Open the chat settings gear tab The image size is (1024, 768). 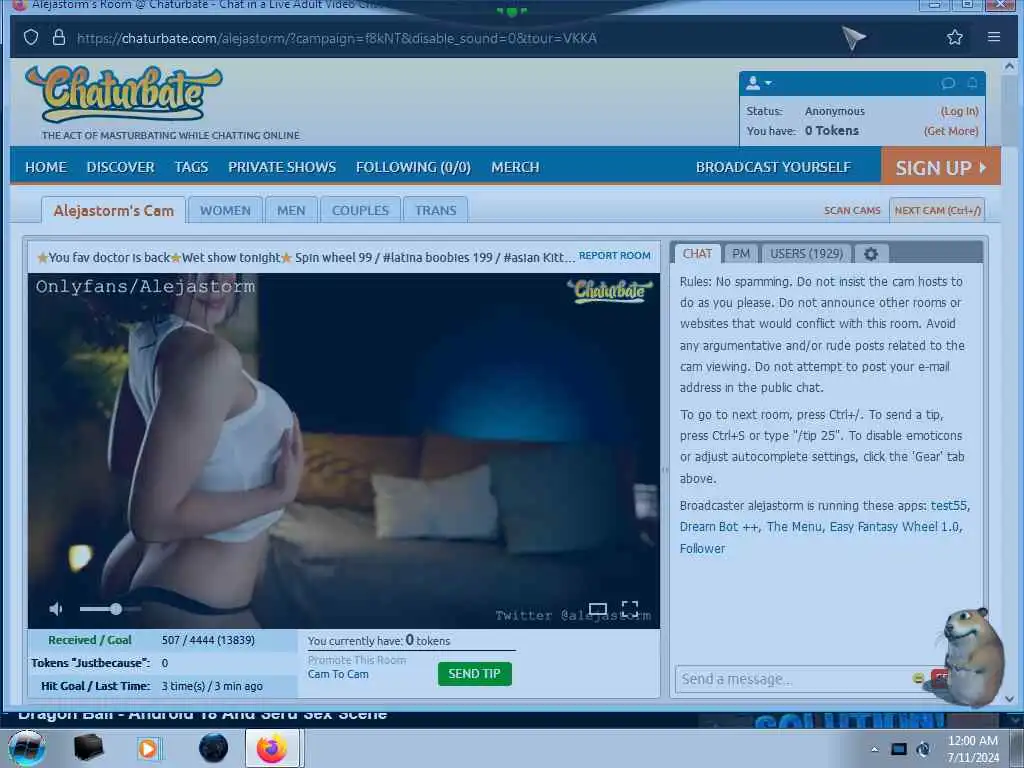[871, 253]
